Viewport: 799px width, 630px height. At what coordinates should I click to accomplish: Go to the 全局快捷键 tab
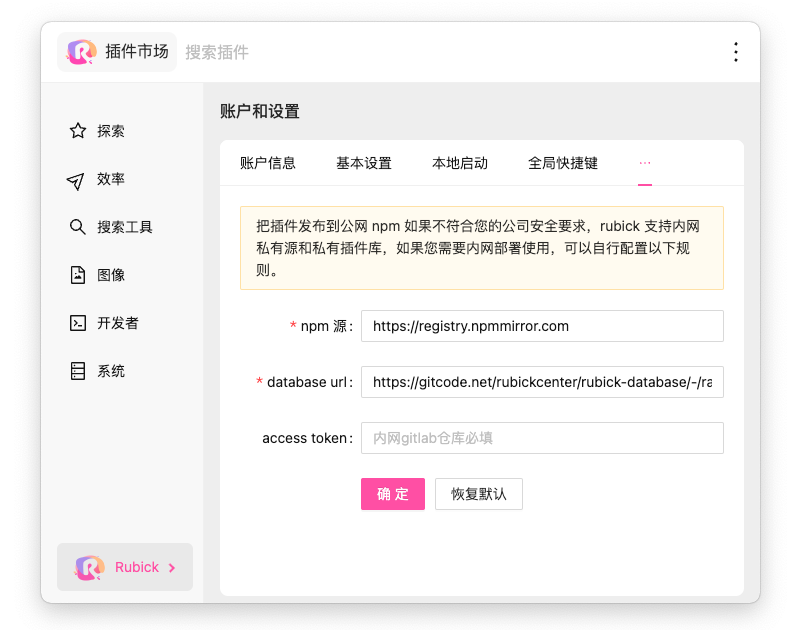(563, 163)
